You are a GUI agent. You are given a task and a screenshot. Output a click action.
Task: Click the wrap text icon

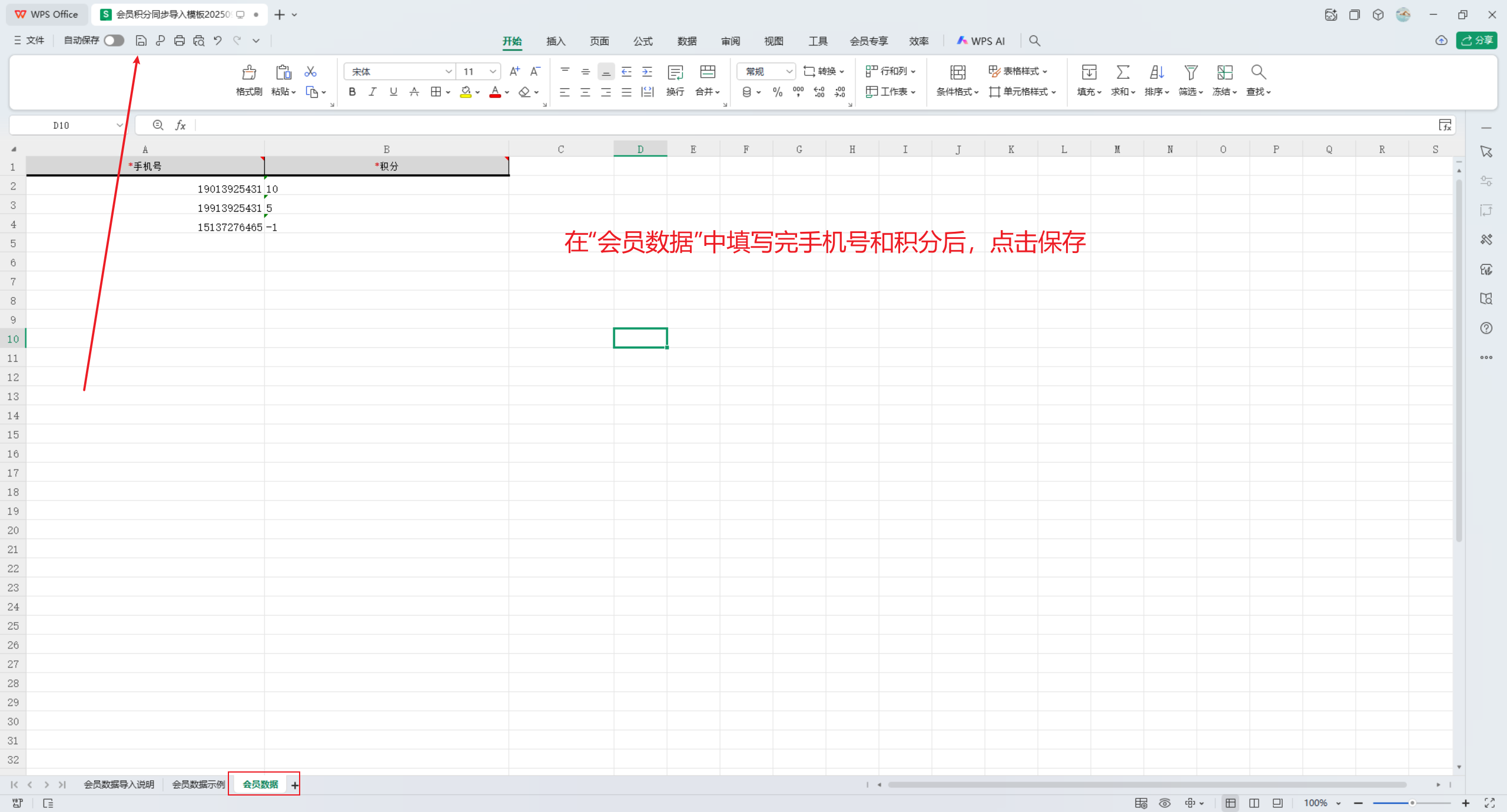click(x=675, y=72)
